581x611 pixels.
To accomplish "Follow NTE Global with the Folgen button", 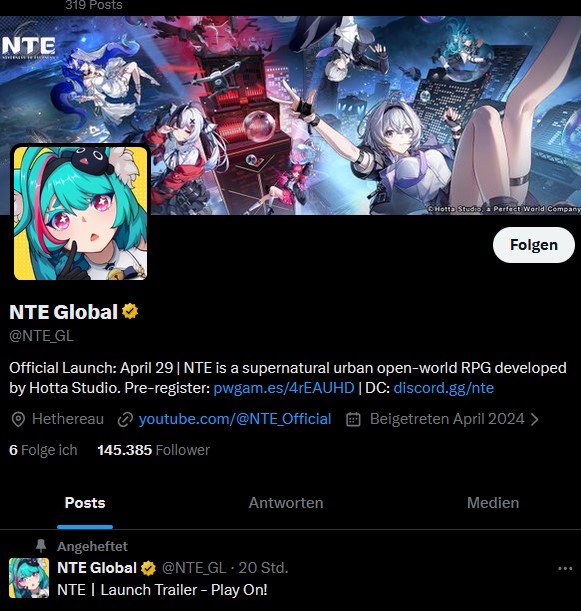I will point(533,245).
